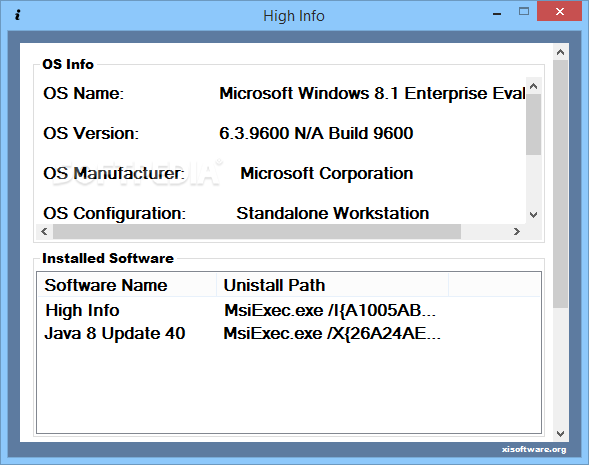Click the Software Name column header

(127, 285)
